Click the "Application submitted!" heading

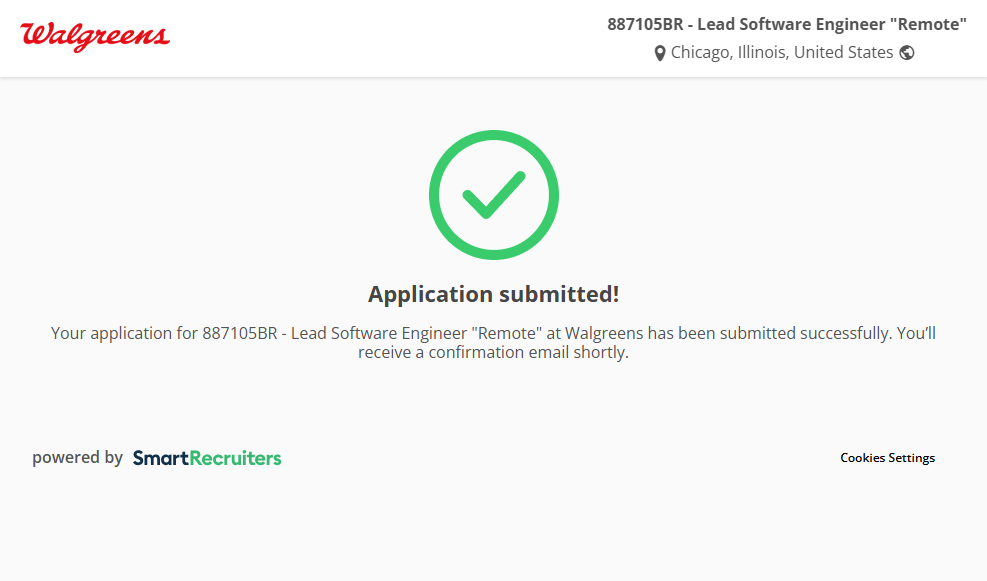(493, 294)
